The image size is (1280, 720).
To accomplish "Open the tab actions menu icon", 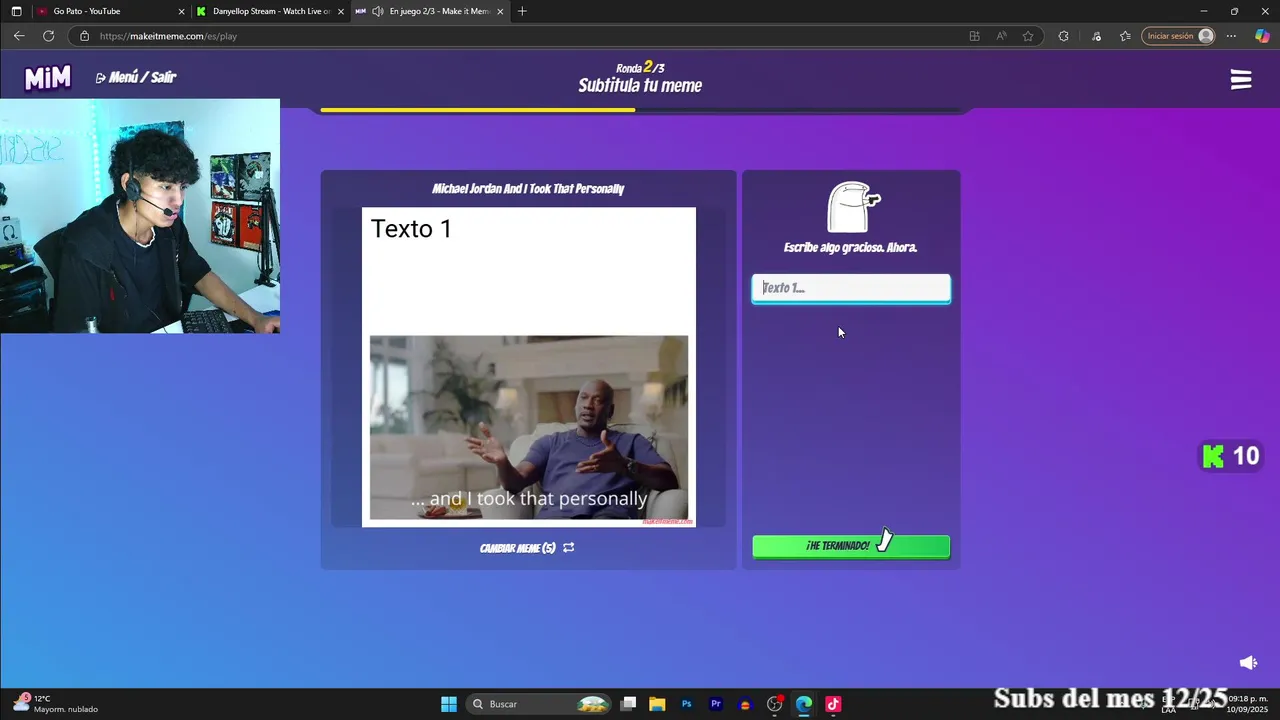I will click(x=16, y=11).
